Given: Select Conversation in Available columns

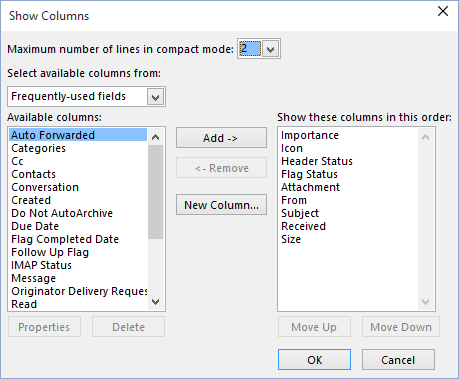Looking at the screenshot, I should coord(78,187).
